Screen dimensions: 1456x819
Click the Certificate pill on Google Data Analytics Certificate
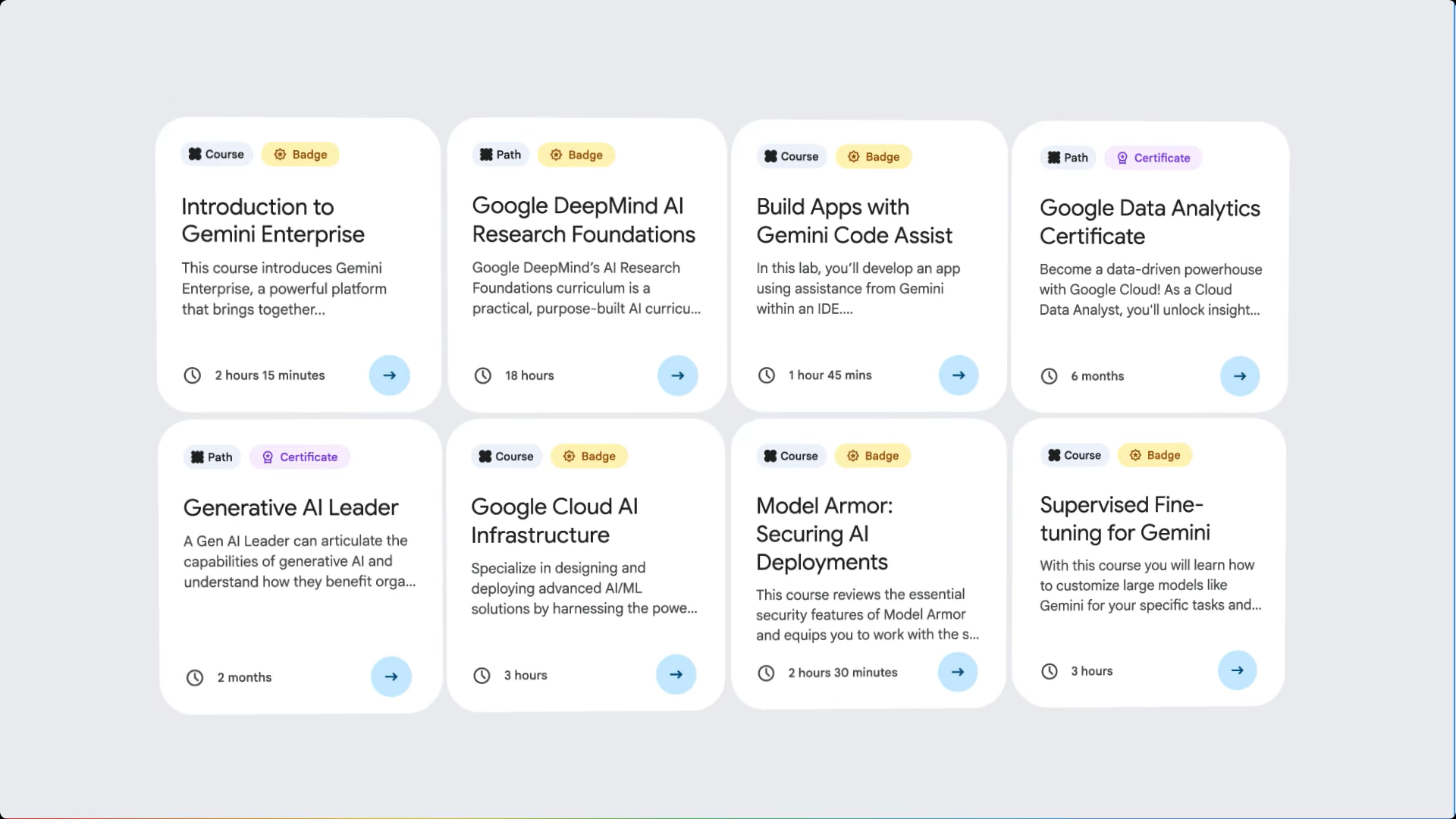pos(1153,158)
